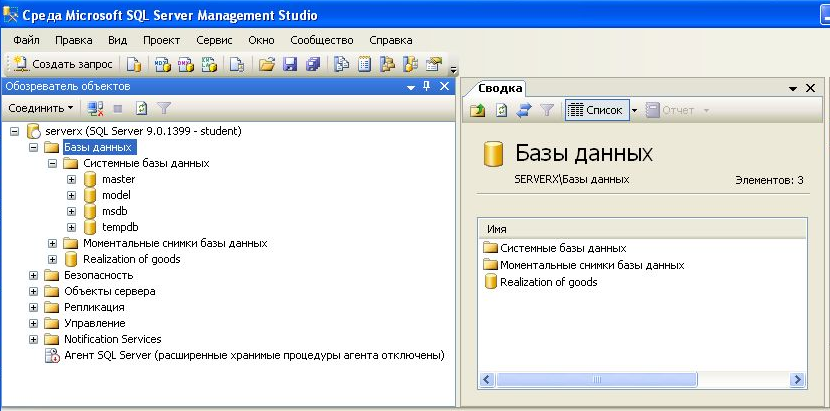Show the Registered Servers window icon
This screenshot has height=411, width=830.
tap(341, 65)
